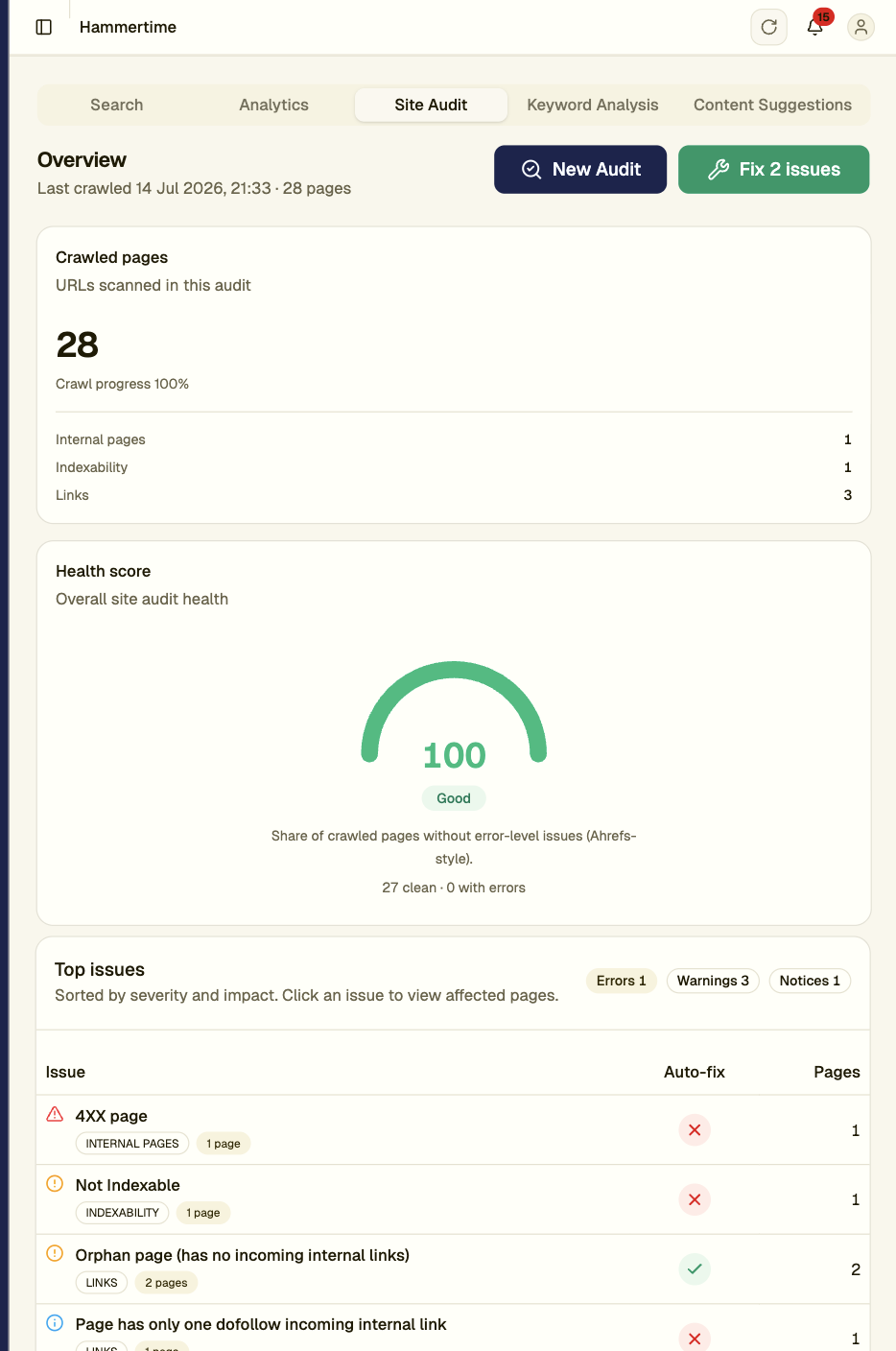
Task: Click the INTERNAL PAGES tag
Action: [132, 1144]
